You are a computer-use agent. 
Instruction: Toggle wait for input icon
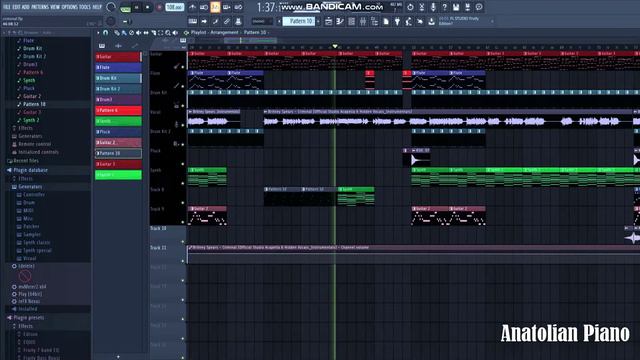click(x=204, y=7)
